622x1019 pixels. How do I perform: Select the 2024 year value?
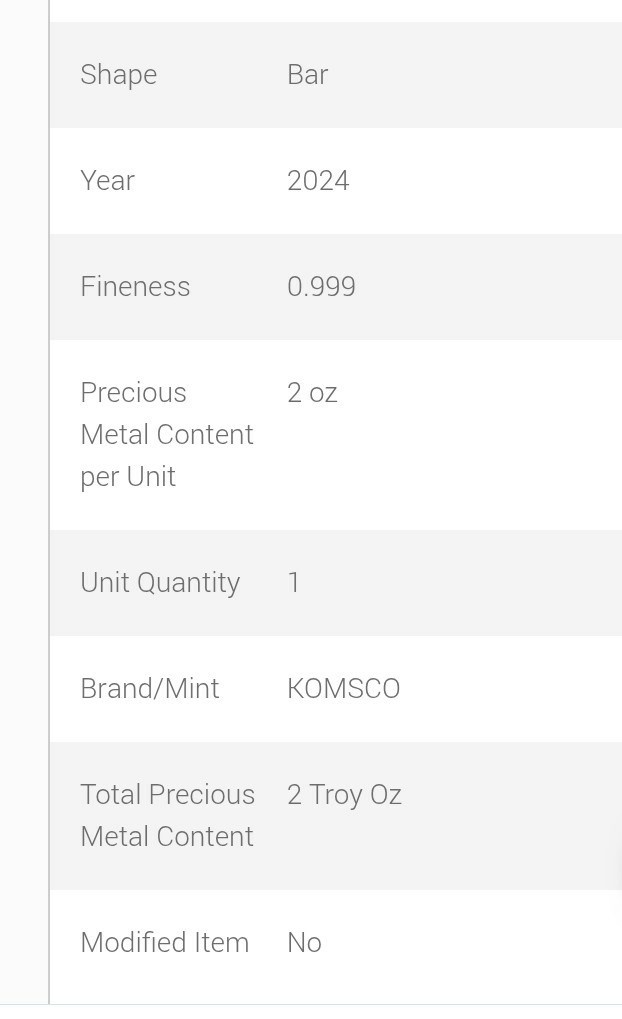318,181
